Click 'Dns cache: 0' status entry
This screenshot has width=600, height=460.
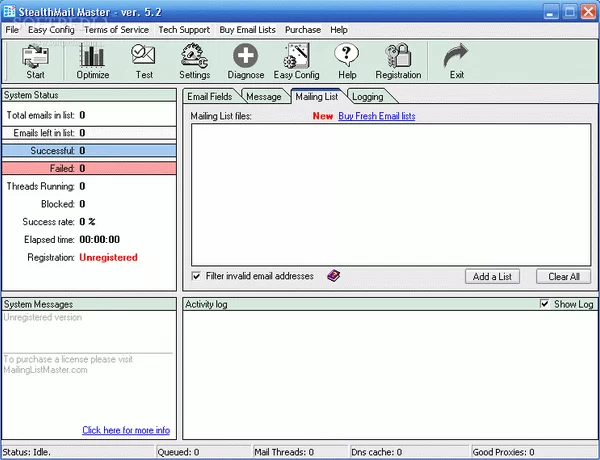[377, 452]
